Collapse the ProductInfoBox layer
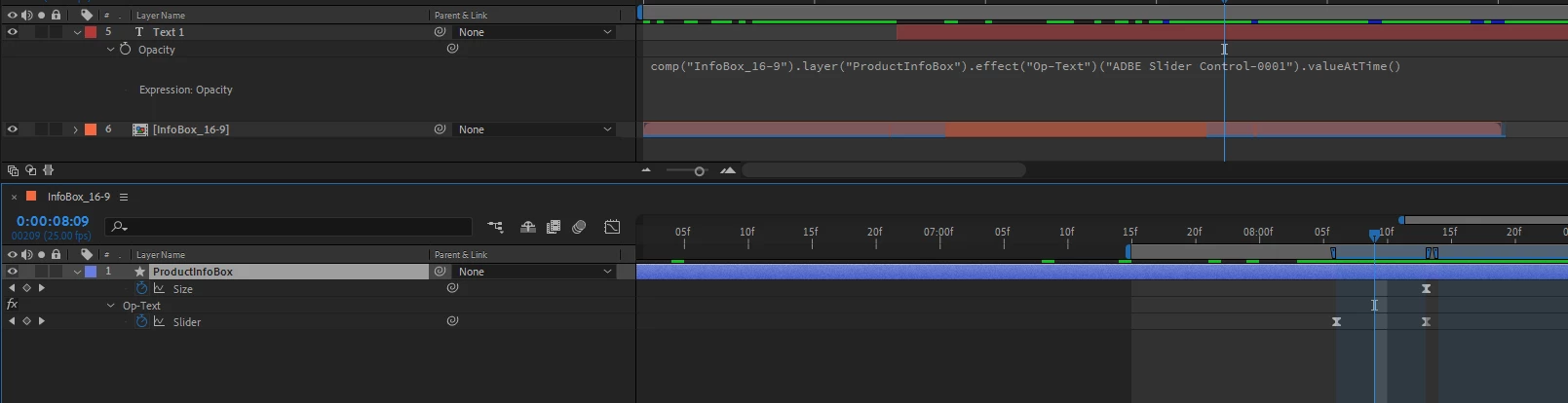The image size is (1568, 403). click(x=77, y=272)
